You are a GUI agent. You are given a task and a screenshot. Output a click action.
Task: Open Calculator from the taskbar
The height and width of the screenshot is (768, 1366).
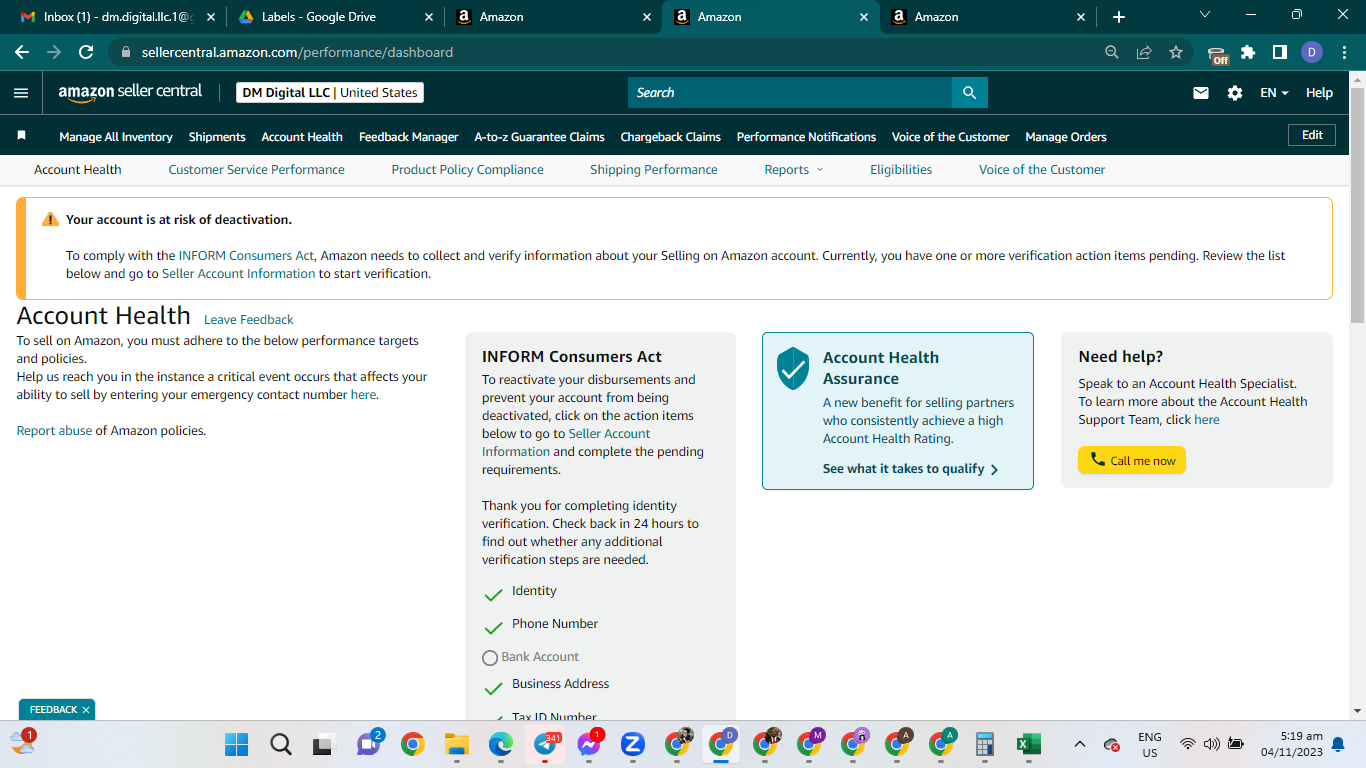[x=984, y=744]
